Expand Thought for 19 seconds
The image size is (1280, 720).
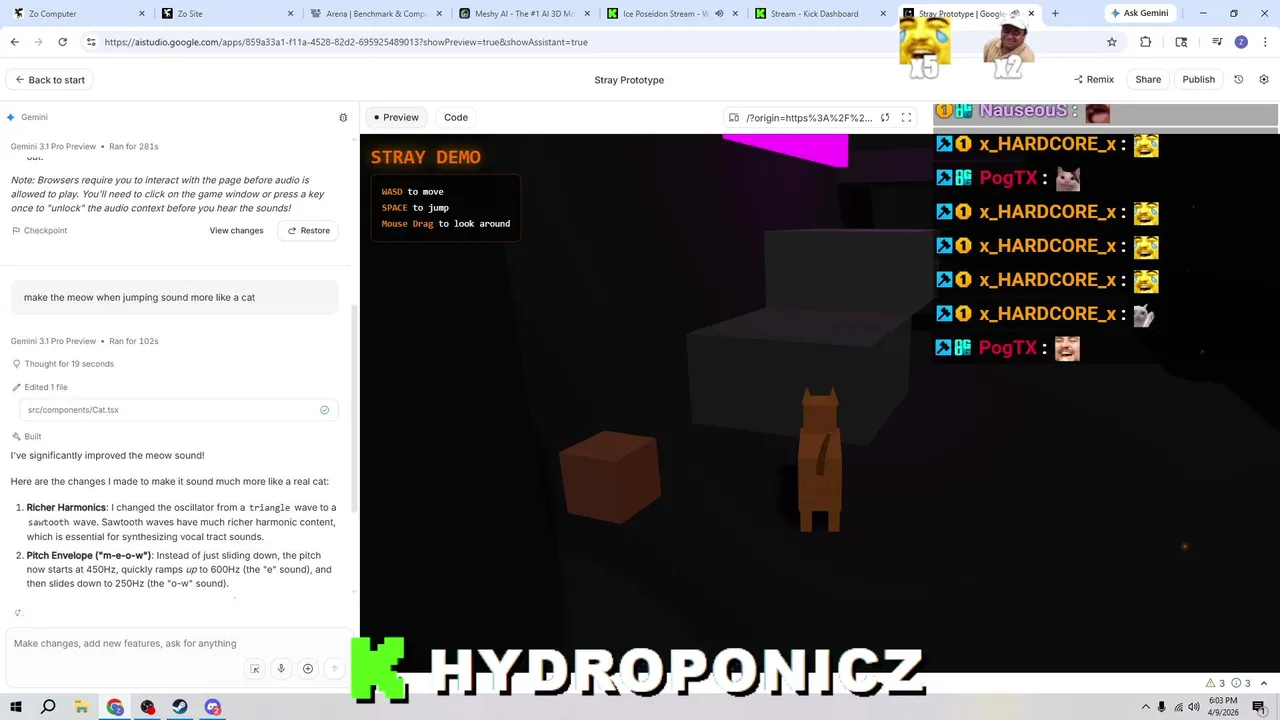pos(69,364)
